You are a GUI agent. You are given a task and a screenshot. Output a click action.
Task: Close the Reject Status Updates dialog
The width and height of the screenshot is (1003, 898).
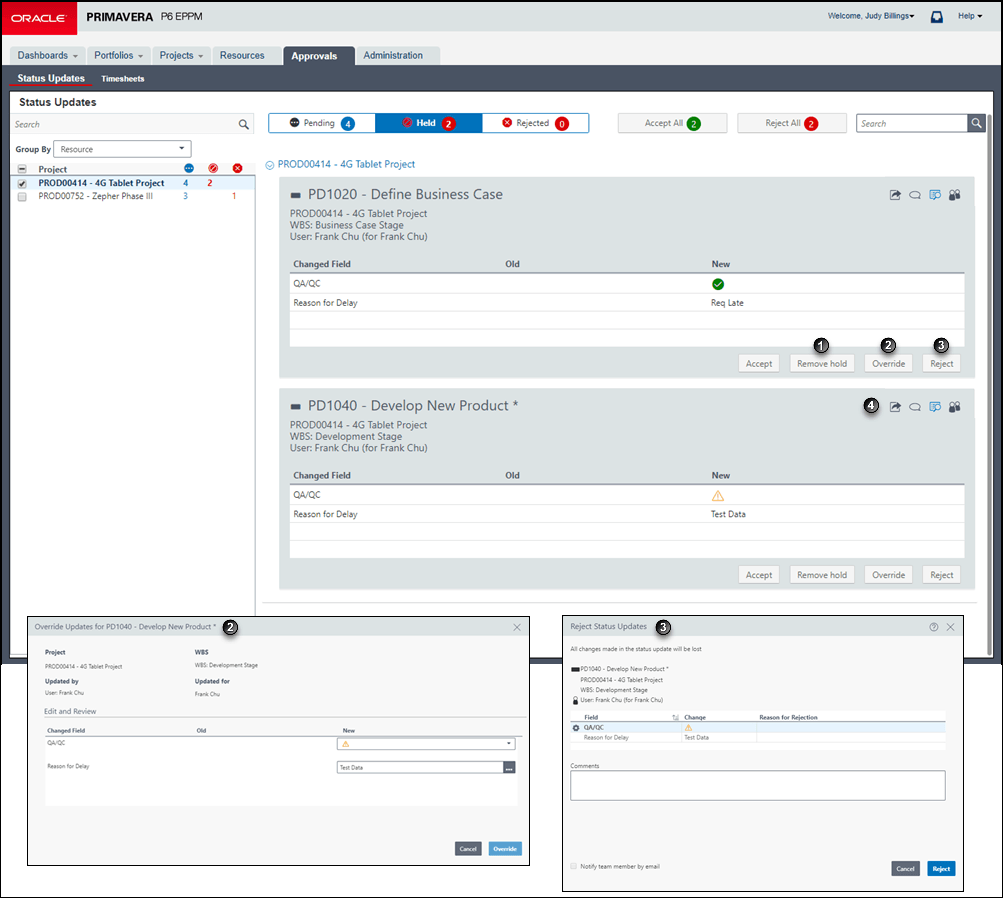pyautogui.click(x=951, y=627)
